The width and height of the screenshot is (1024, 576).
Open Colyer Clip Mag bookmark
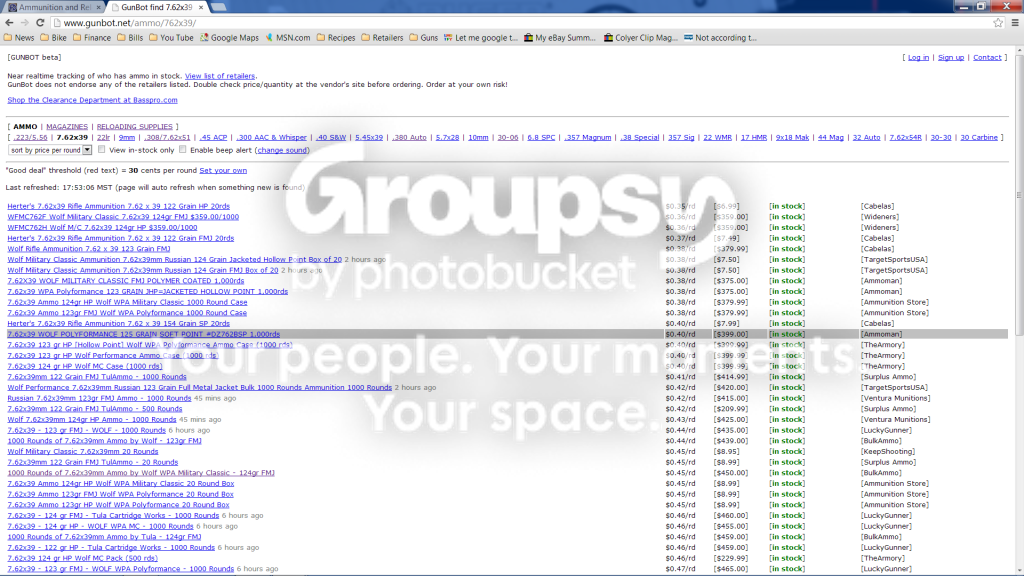coord(641,38)
